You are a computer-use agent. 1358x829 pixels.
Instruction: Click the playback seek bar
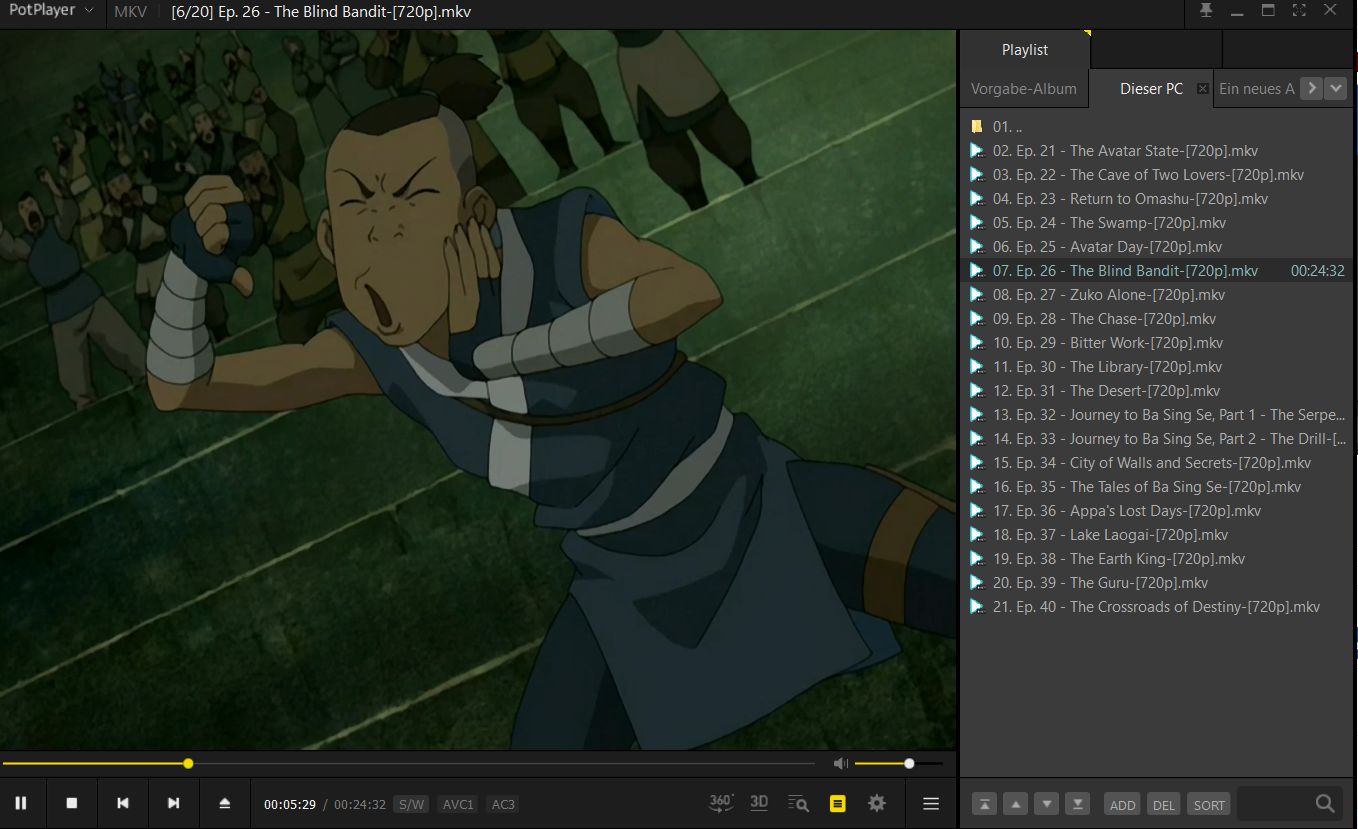tap(408, 763)
